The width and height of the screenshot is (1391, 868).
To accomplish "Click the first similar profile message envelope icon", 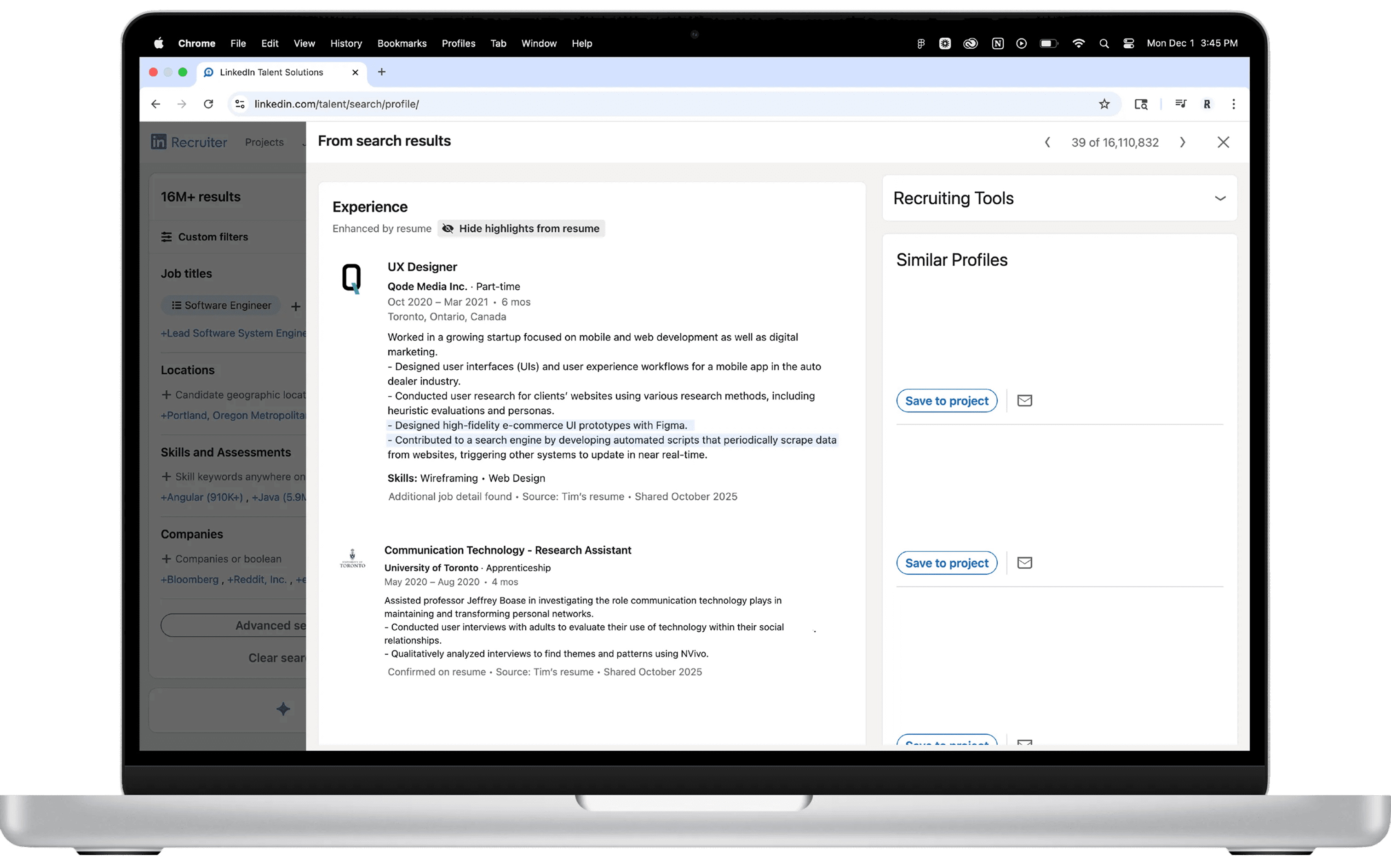I will [x=1024, y=401].
